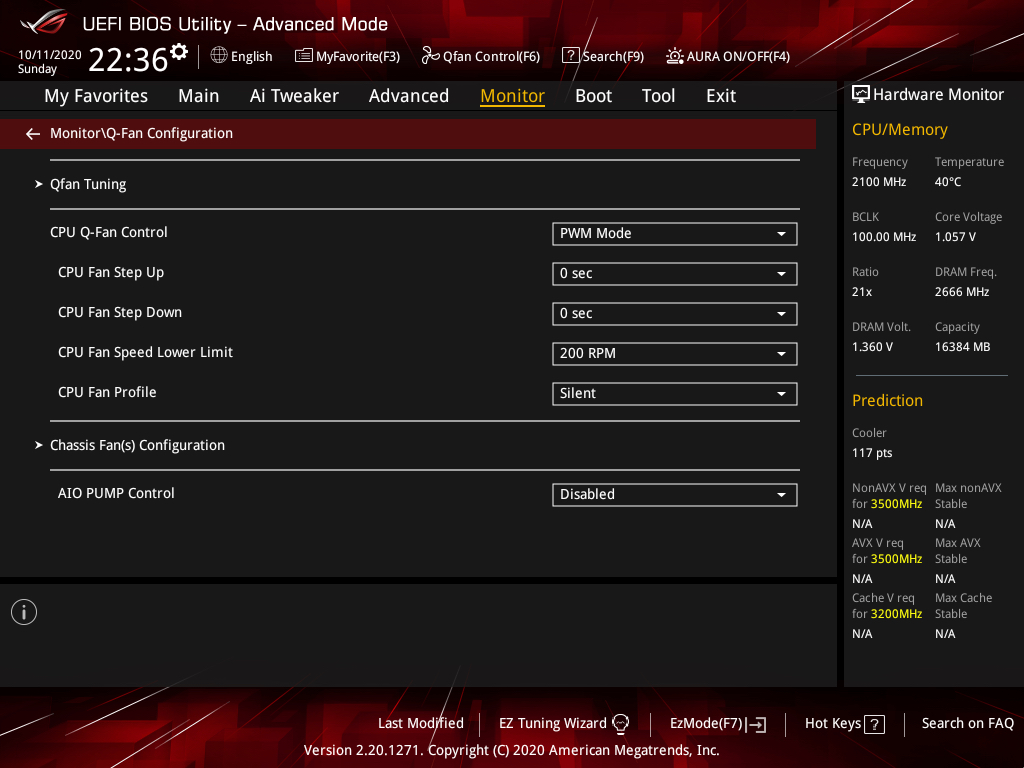This screenshot has width=1024, height=768.
Task: Open the CPU Fan Step Down dropdown
Action: coord(675,313)
